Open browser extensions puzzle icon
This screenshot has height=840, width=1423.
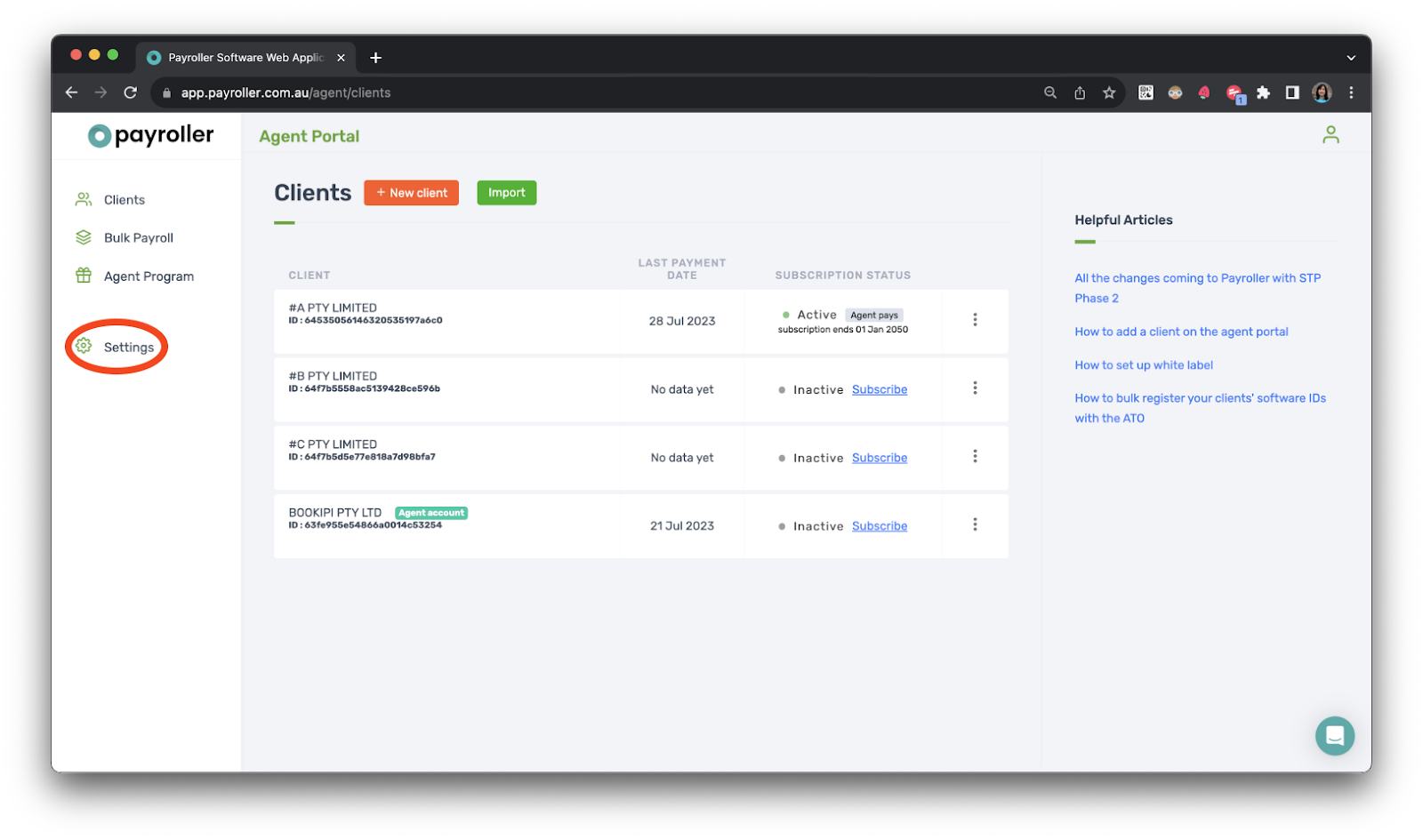coord(1263,92)
